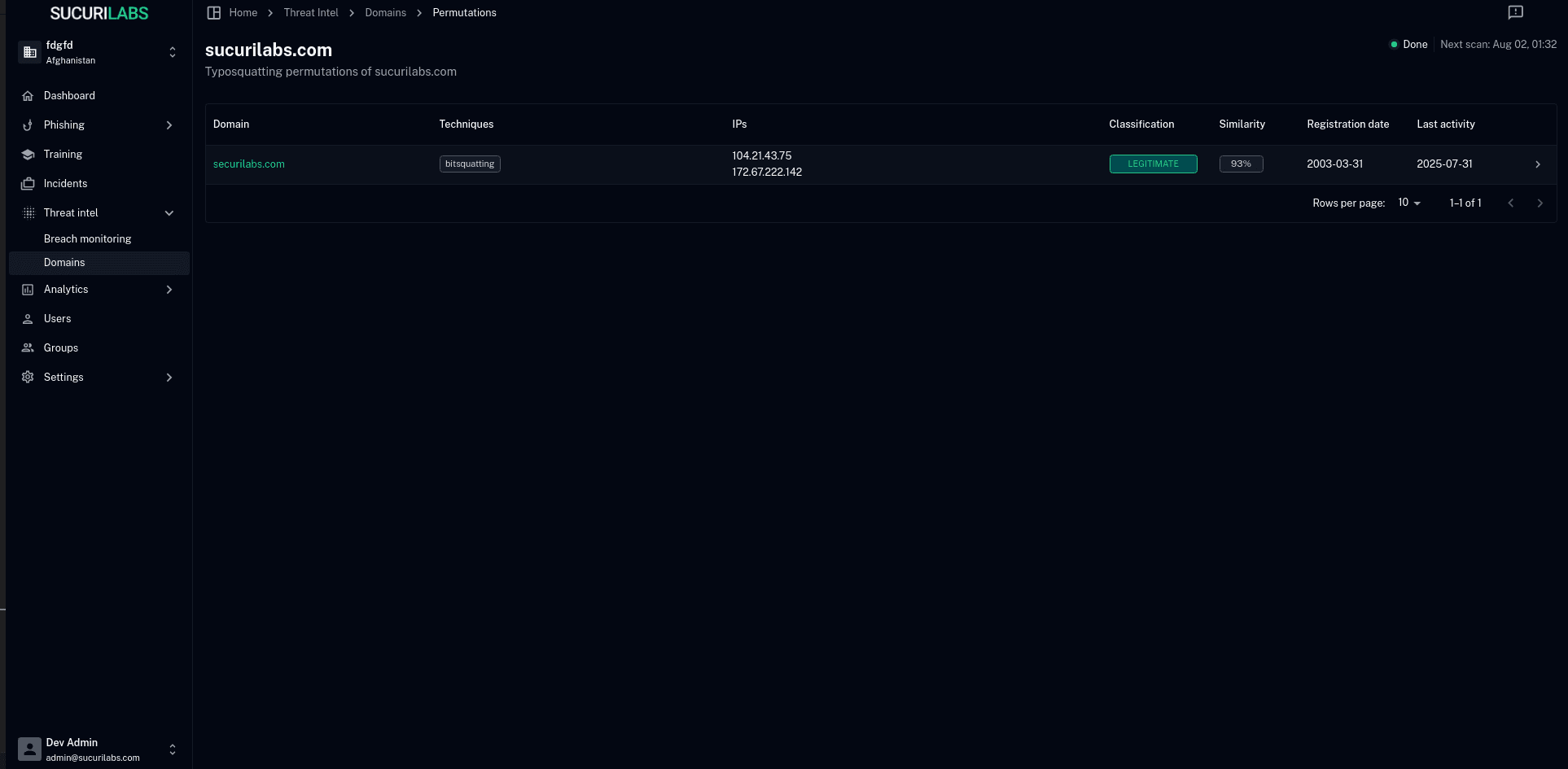
Task: Click the Training graduation cap icon
Action: 28,155
